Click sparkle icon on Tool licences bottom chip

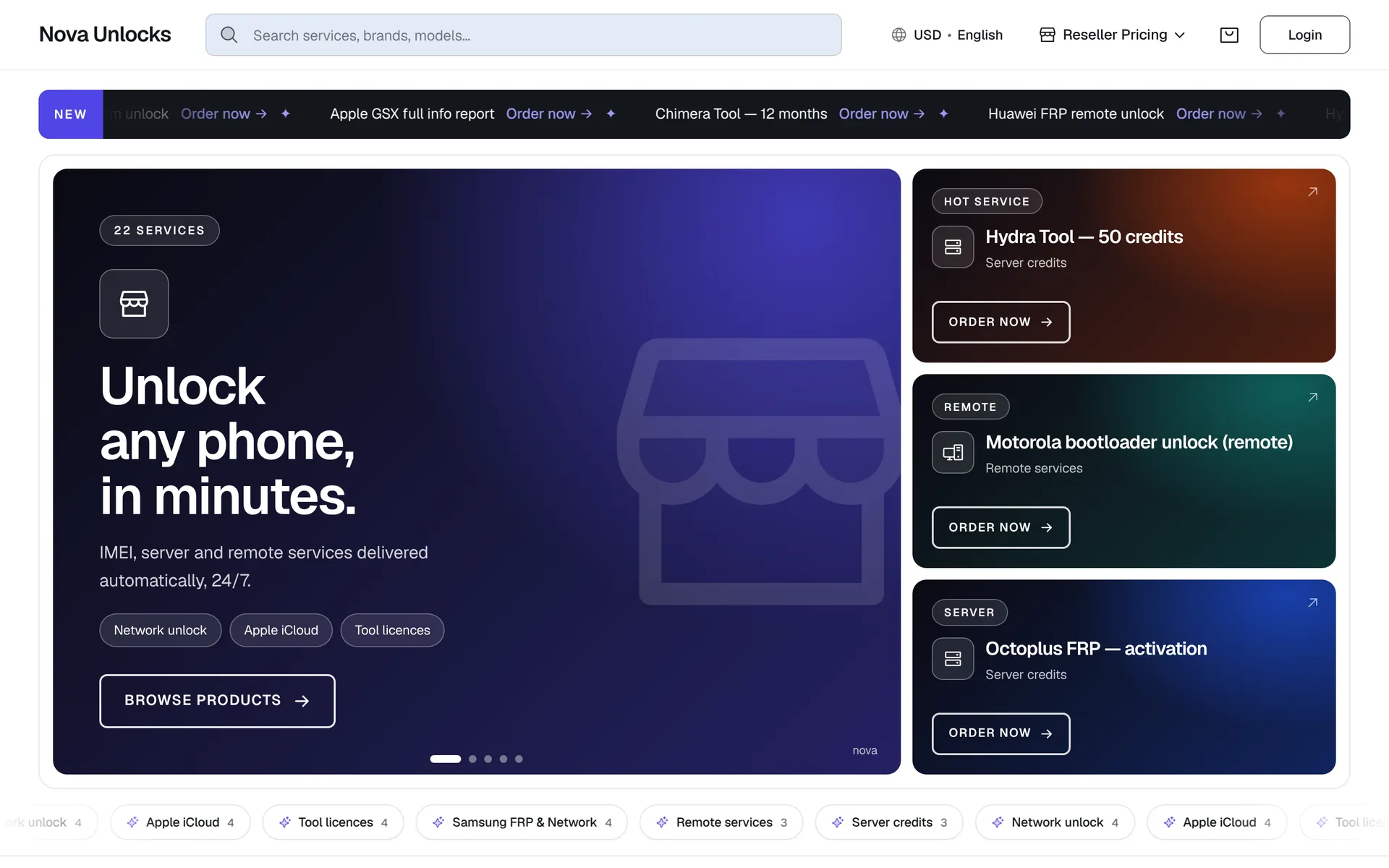point(285,822)
